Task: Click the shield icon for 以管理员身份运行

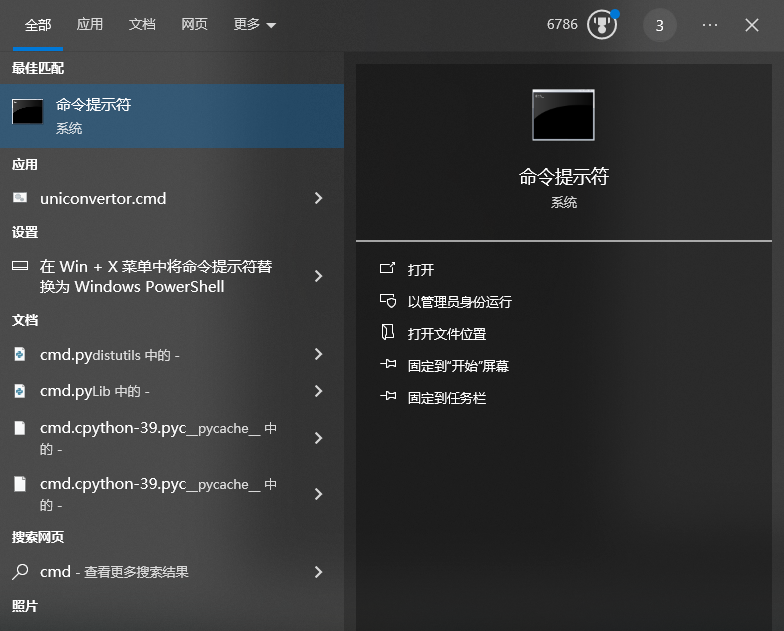Action: (388, 300)
